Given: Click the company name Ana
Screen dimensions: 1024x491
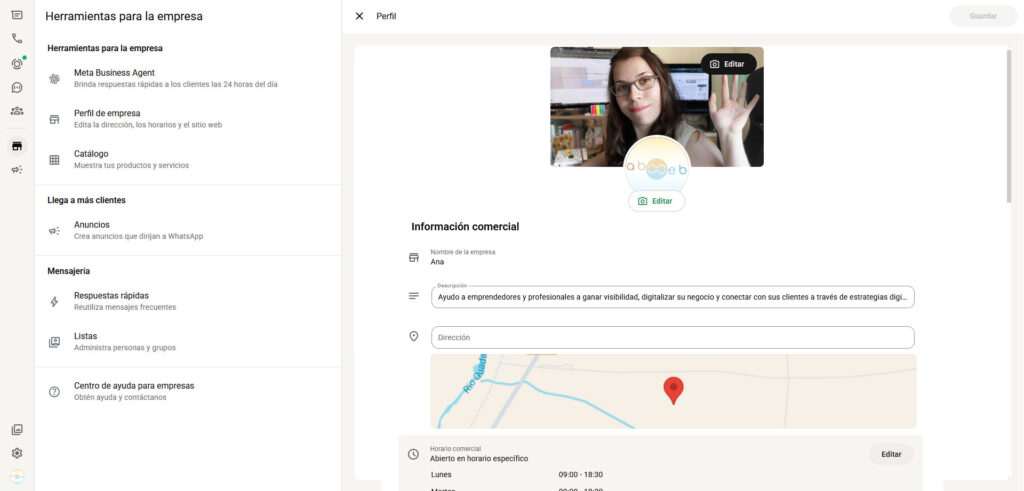Looking at the screenshot, I should coord(437,262).
